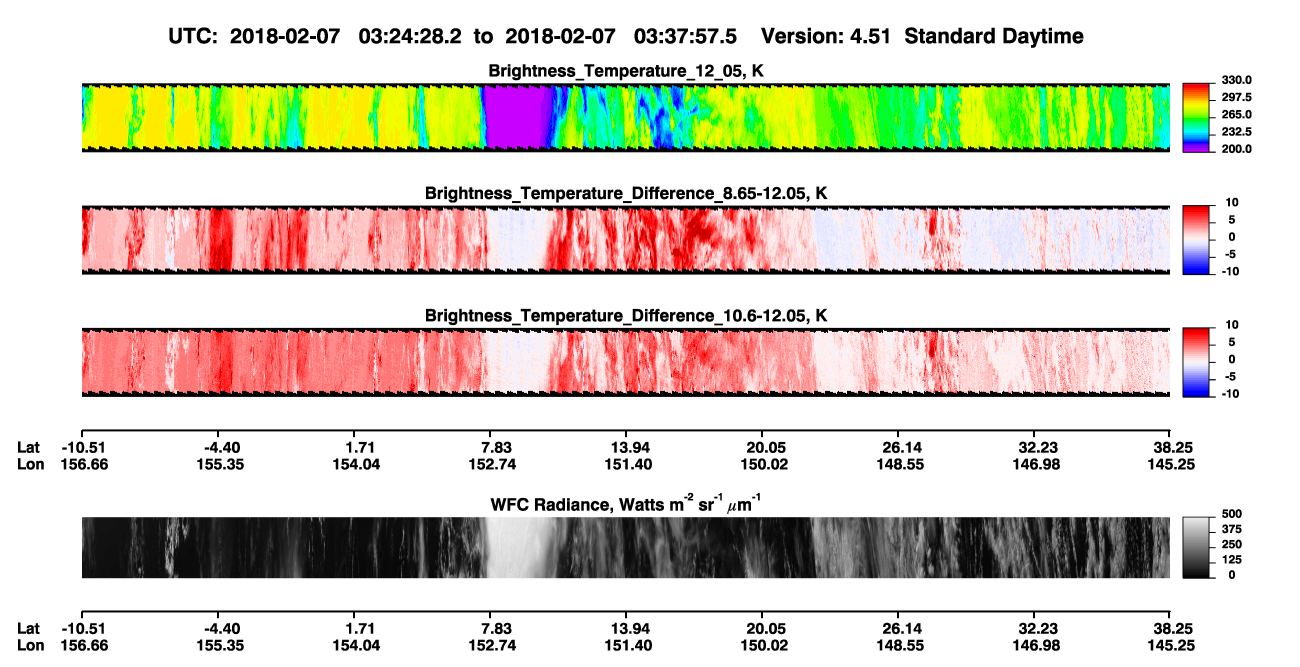
Task: Click the 'Lon' label beneath the 10.6-12.05 panel
Action: [x=30, y=465]
